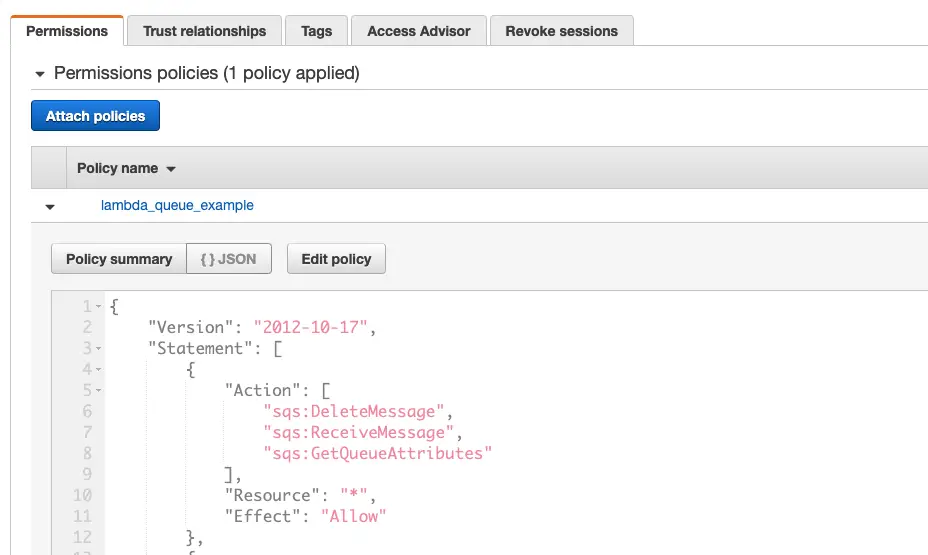Open the Trust relationships tab

(204, 31)
